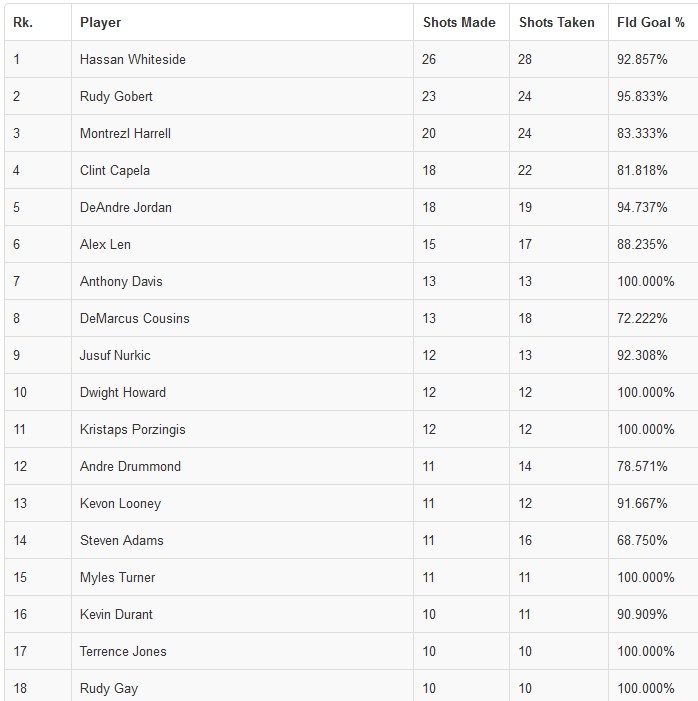The width and height of the screenshot is (698, 701).
Task: Select Anthony Davis in the table
Action: coord(121,281)
